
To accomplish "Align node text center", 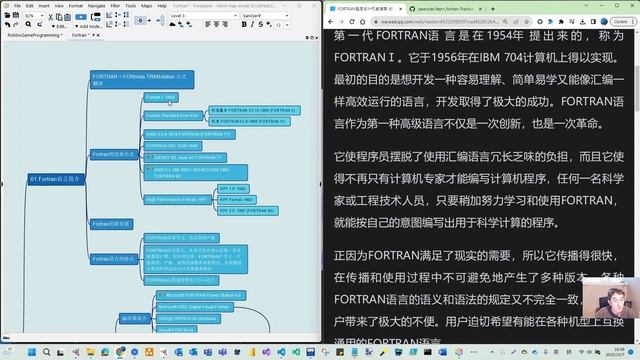I will [216, 24].
